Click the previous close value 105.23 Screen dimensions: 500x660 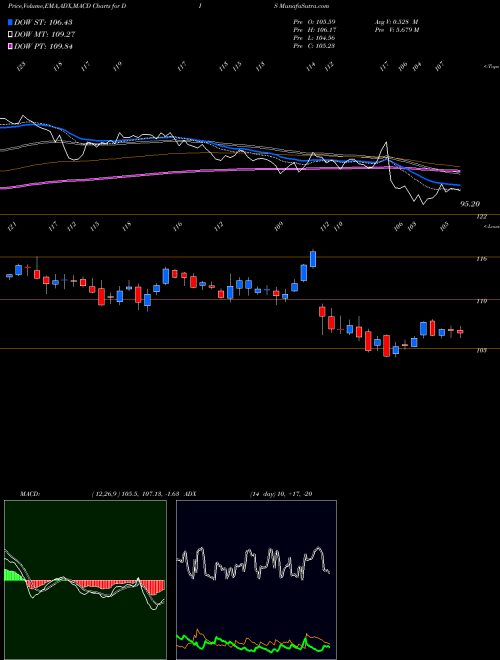[325, 46]
